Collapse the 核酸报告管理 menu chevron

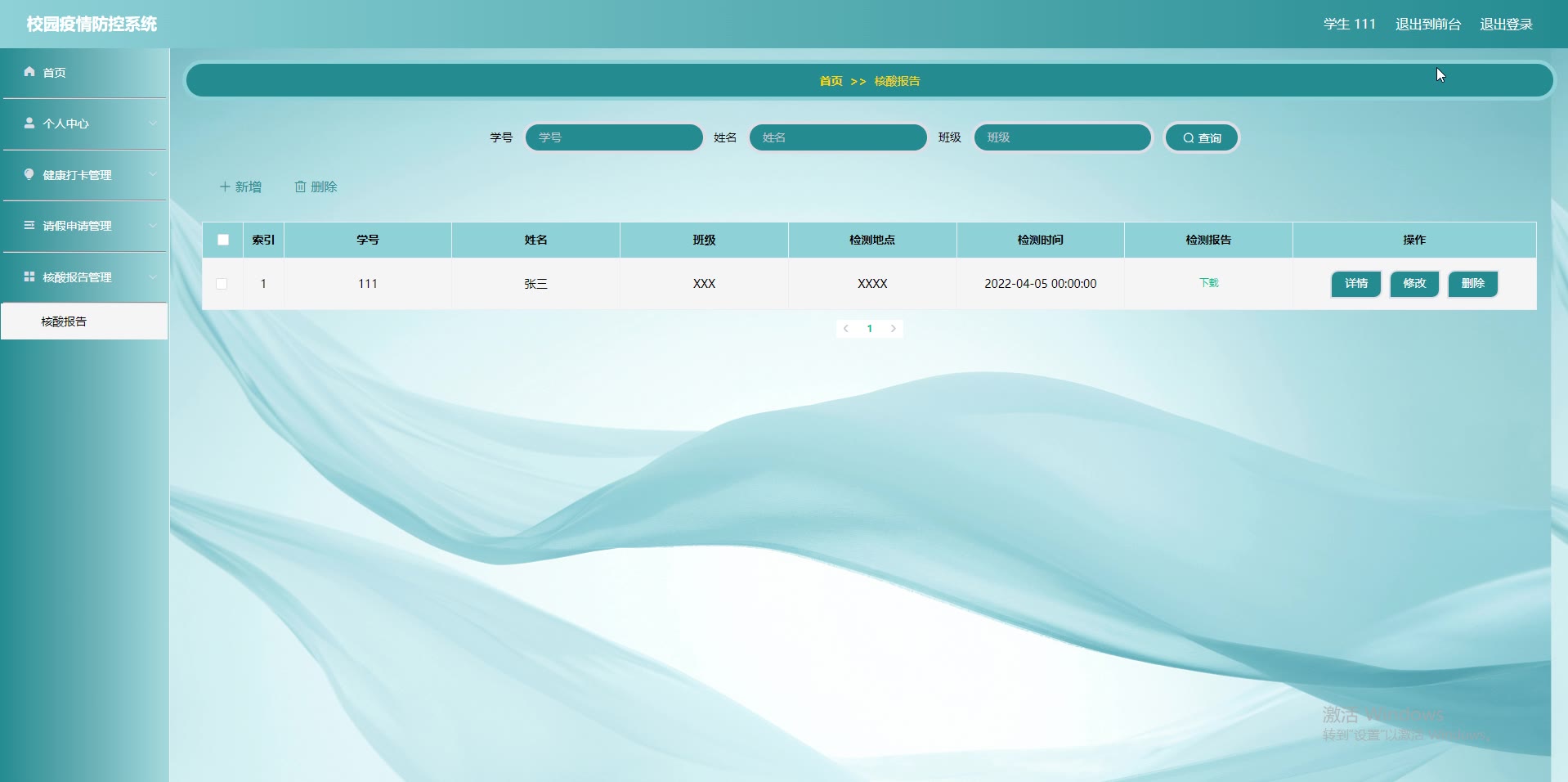point(153,276)
